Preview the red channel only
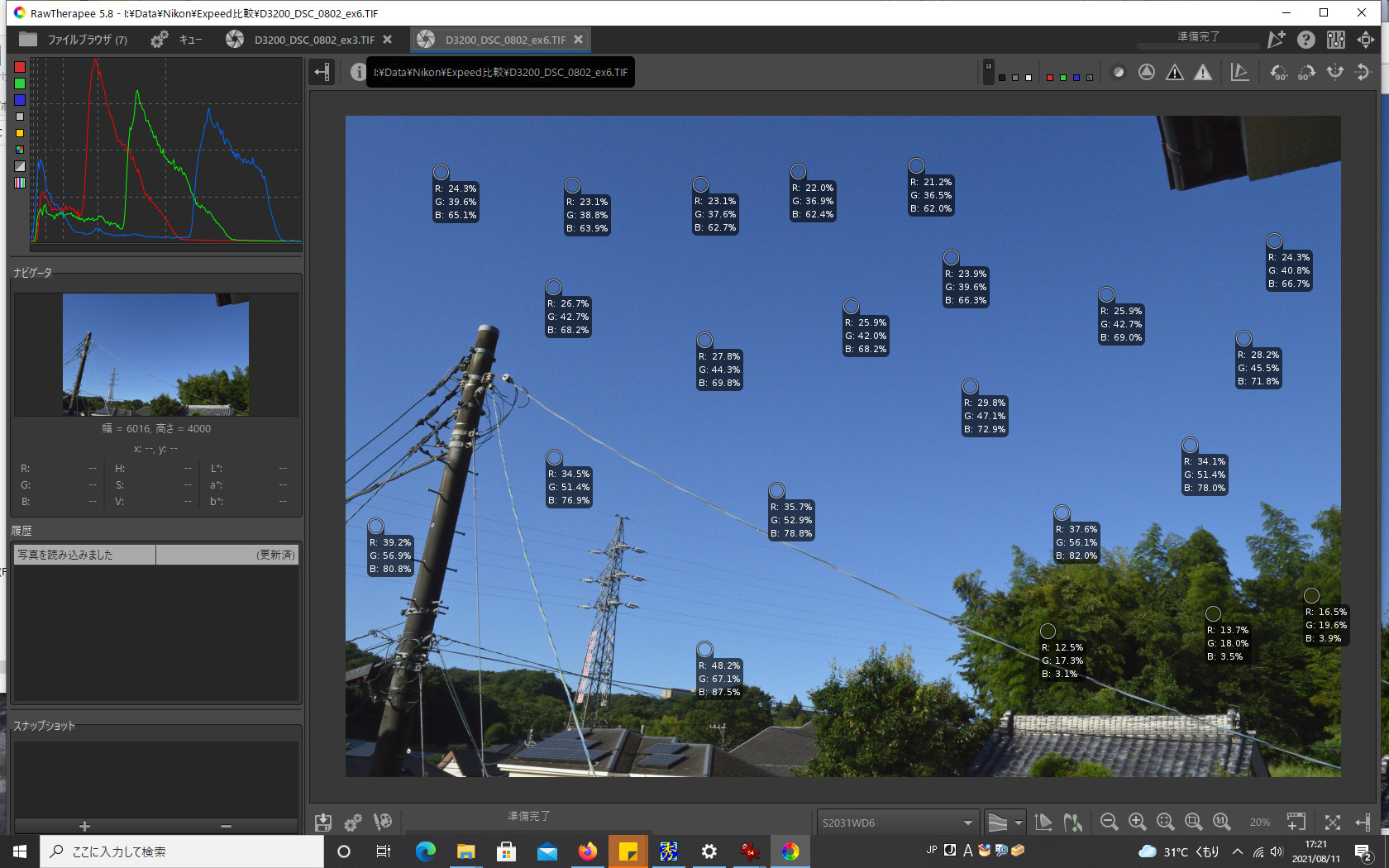Screen dimensions: 1389x868 point(1050,78)
